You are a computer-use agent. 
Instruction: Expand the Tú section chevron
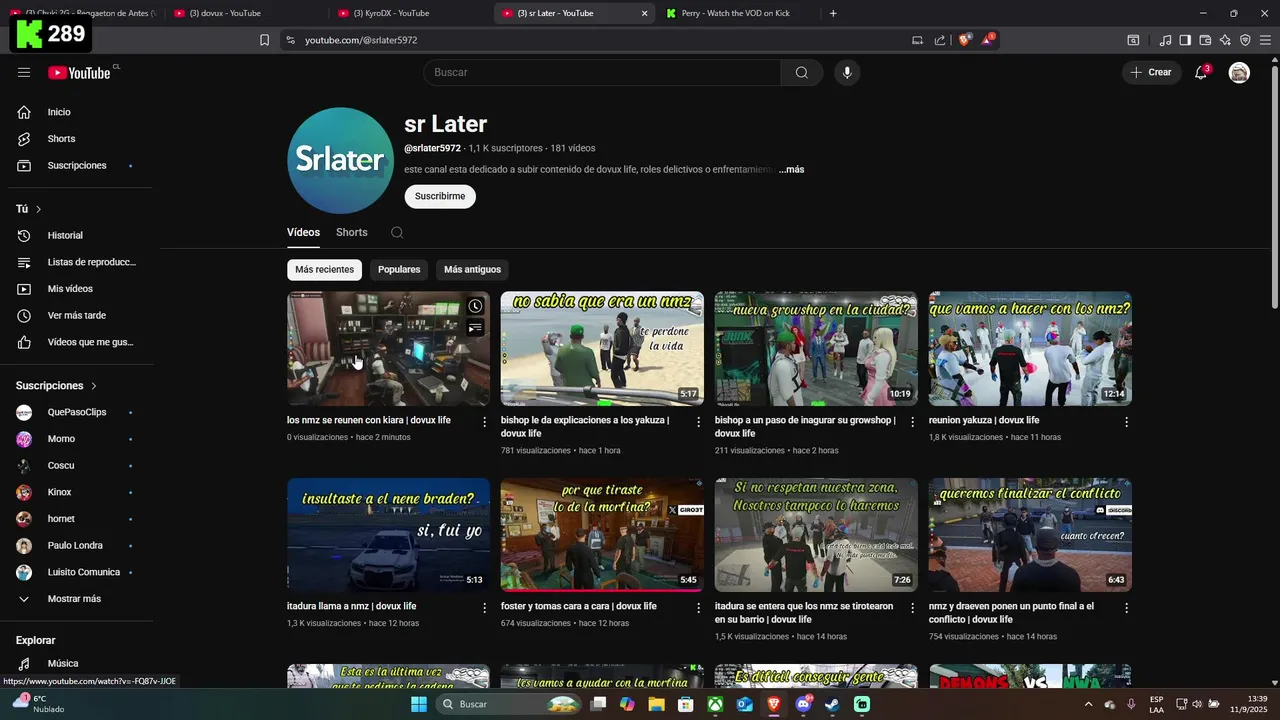coord(38,209)
